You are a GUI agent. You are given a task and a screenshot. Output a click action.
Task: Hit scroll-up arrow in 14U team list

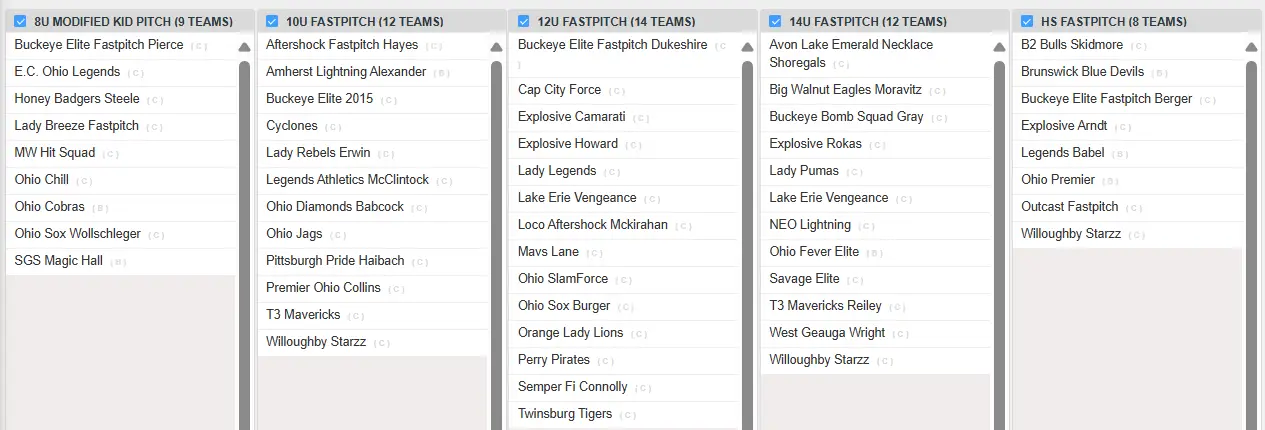[1000, 47]
